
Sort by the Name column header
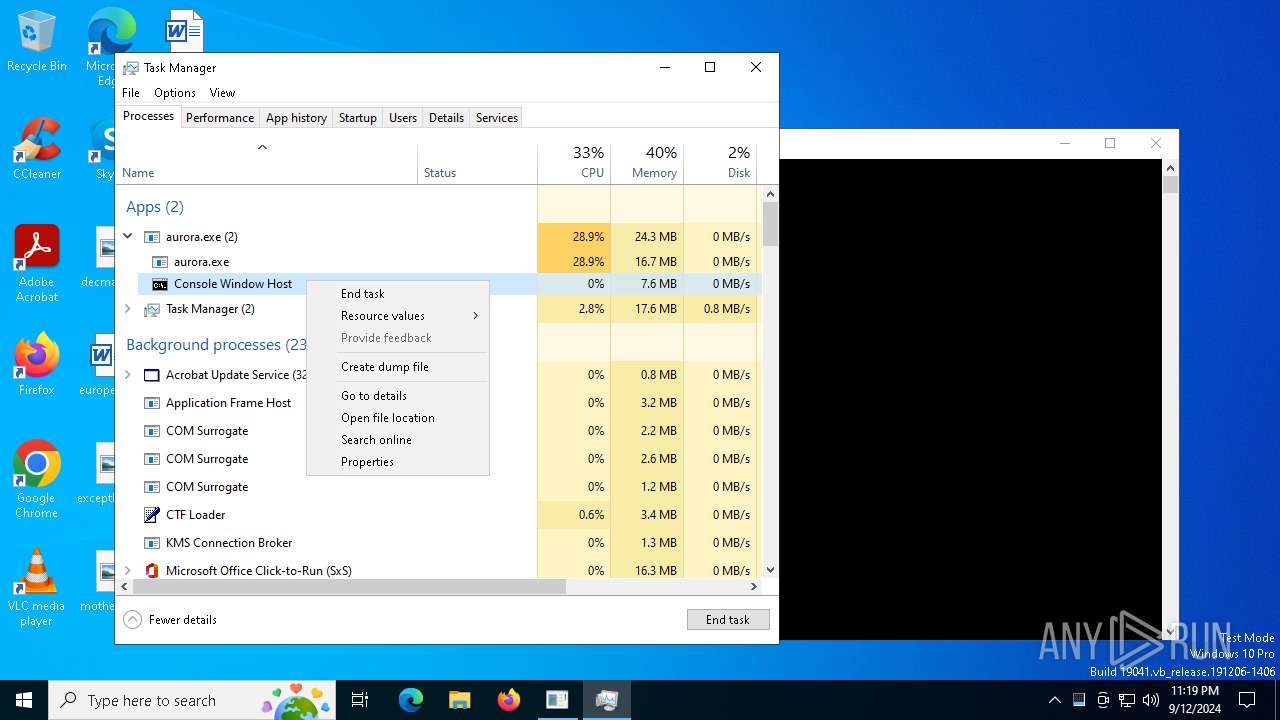pos(267,164)
